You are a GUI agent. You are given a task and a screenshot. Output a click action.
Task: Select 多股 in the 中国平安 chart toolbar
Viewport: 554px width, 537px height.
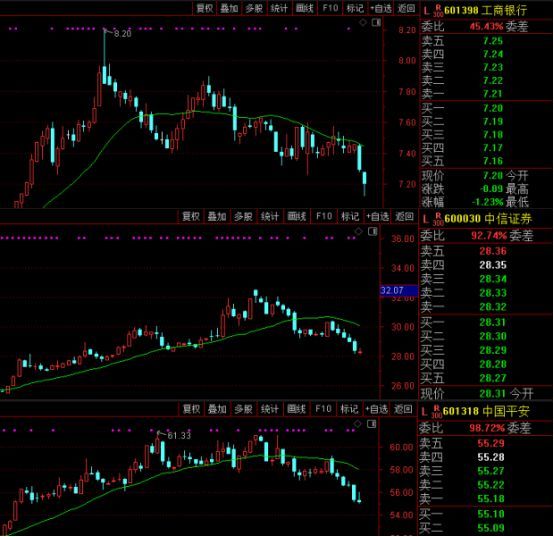(243, 409)
